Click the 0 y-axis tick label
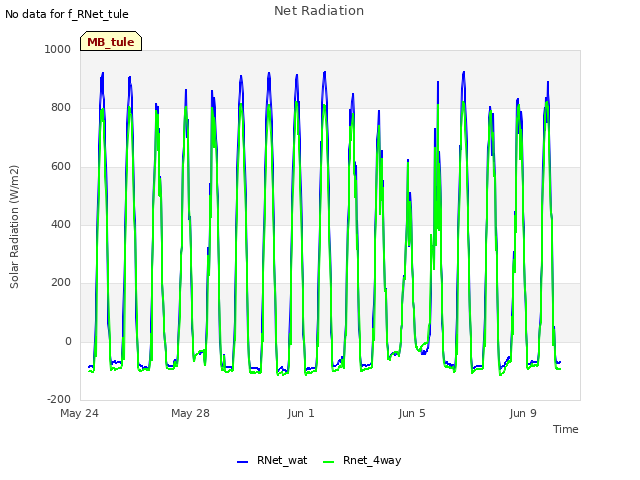This screenshot has height=480, width=640. tap(68, 342)
